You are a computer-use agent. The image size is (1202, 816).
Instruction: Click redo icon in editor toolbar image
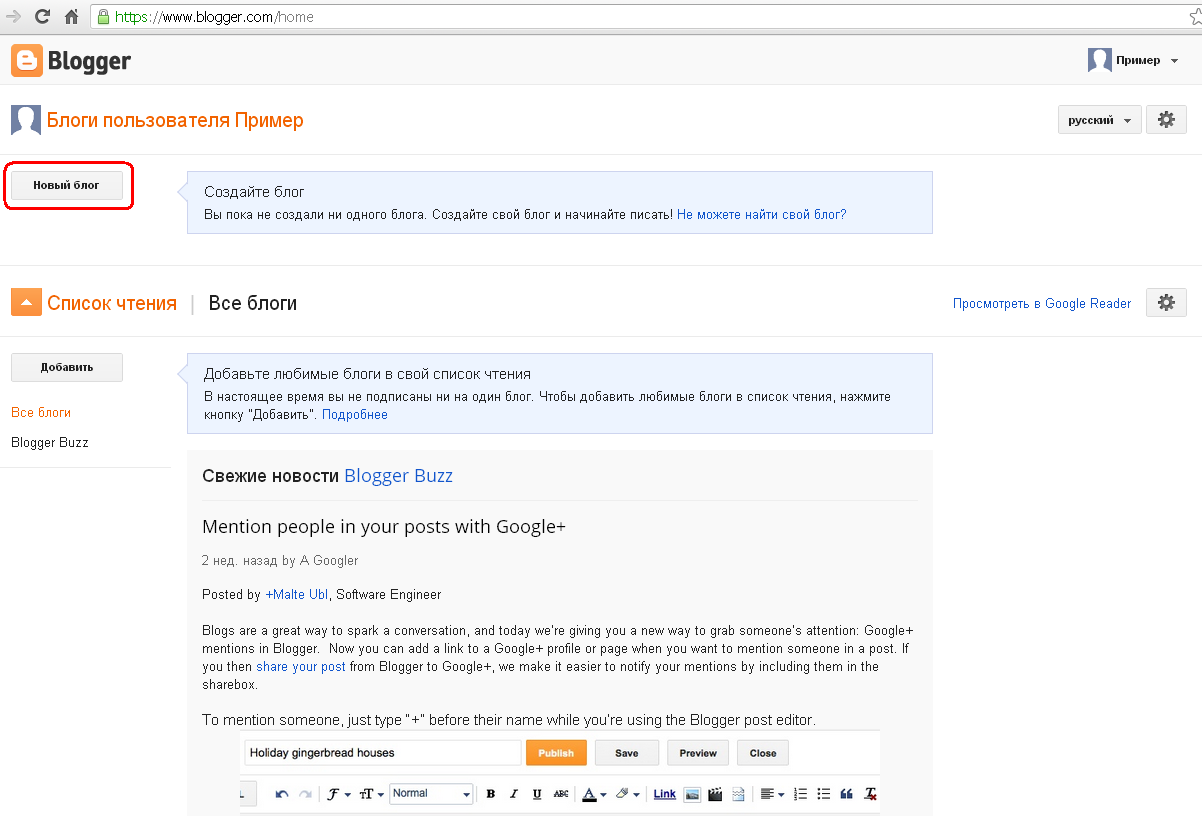pyautogui.click(x=306, y=794)
